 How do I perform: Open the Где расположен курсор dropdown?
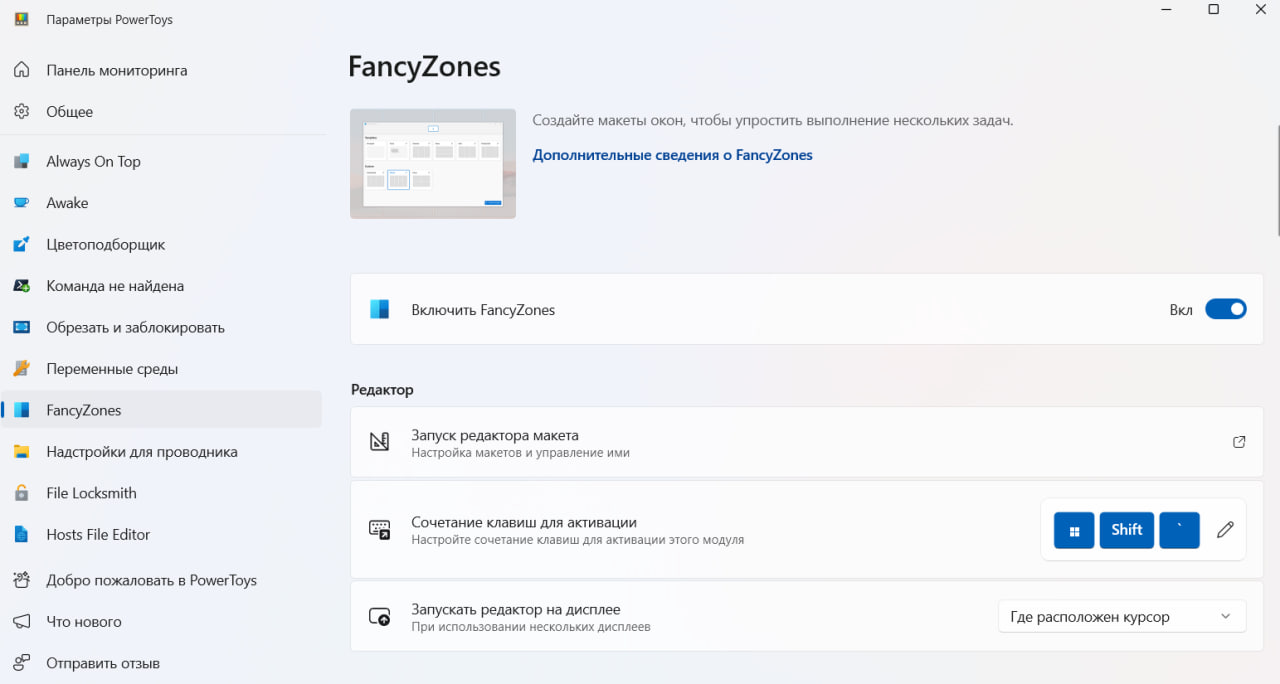1121,617
